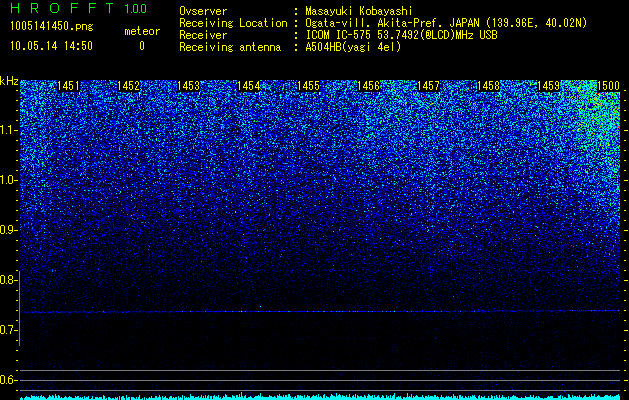The width and height of the screenshot is (629, 400).
Task: Click the 1452 time marker
Action: (x=128, y=85)
